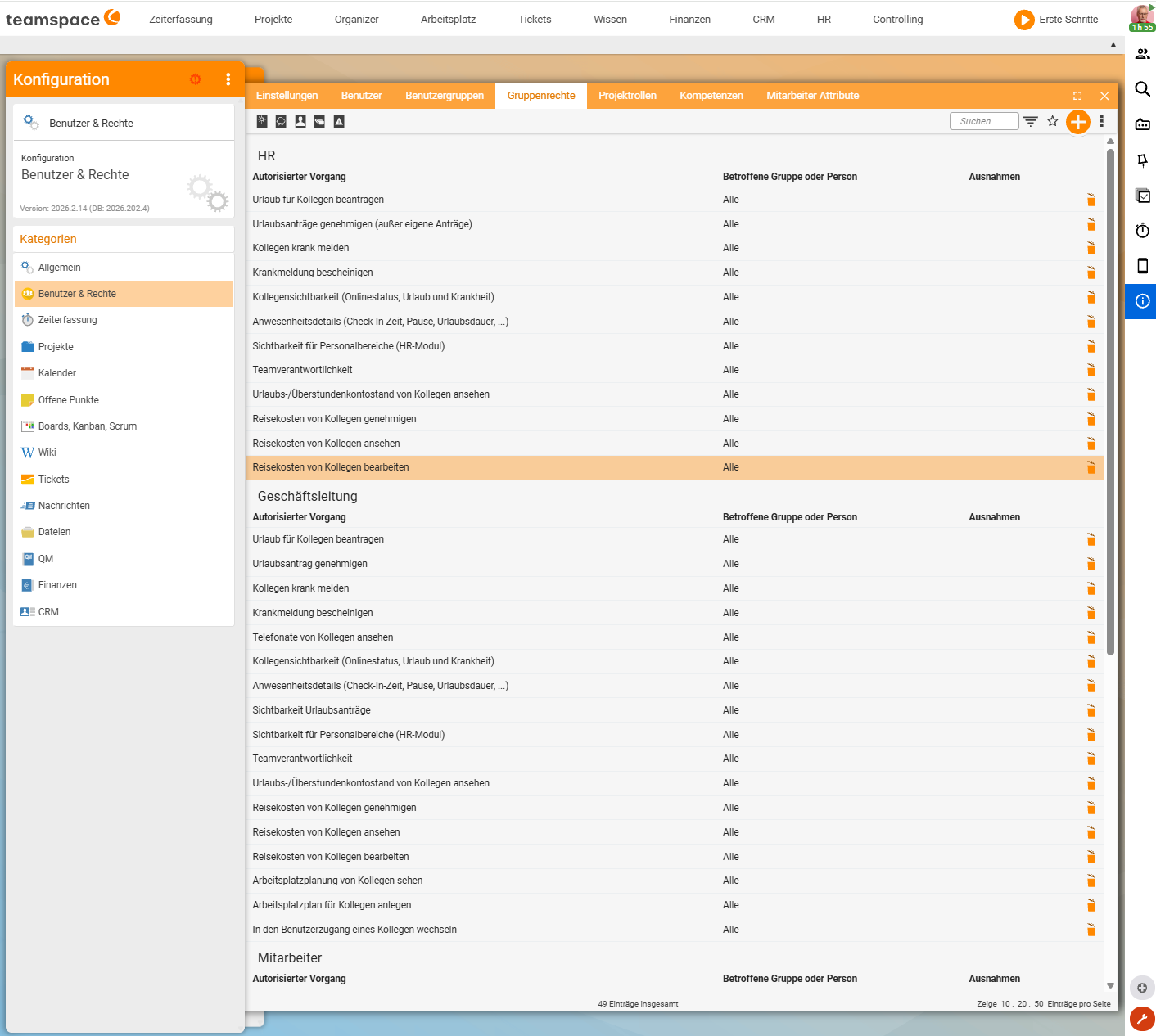Start the Erste Schritte guide
Viewport: 1156px width, 1036px height.
(x=1056, y=20)
